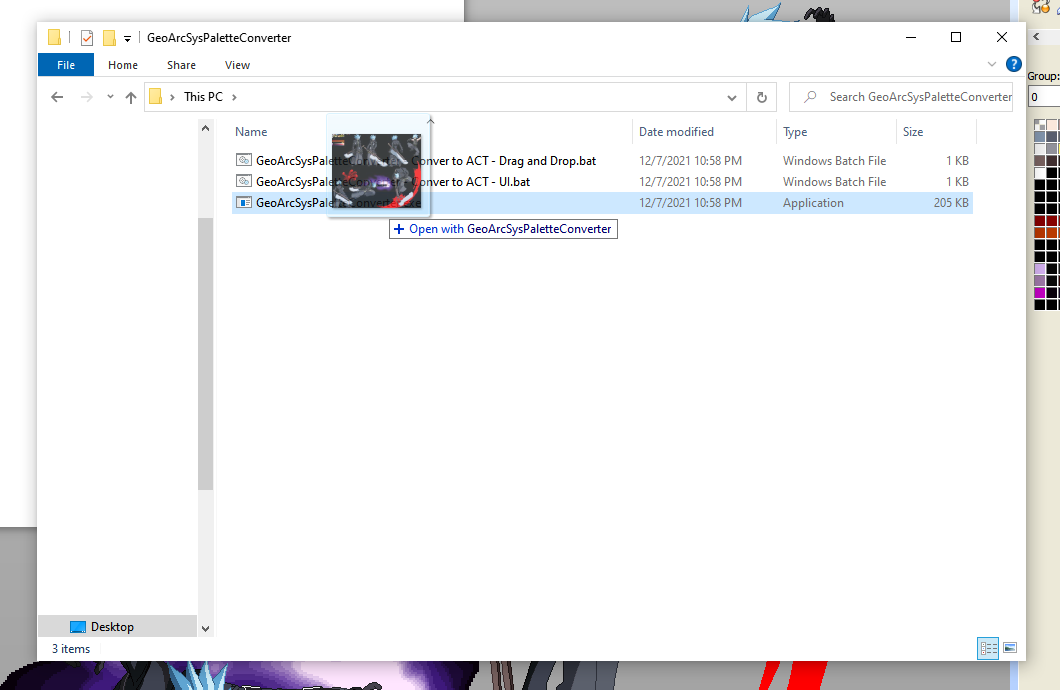Image resolution: width=1060 pixels, height=690 pixels.
Task: Switch to Details view layout
Action: pos(988,648)
